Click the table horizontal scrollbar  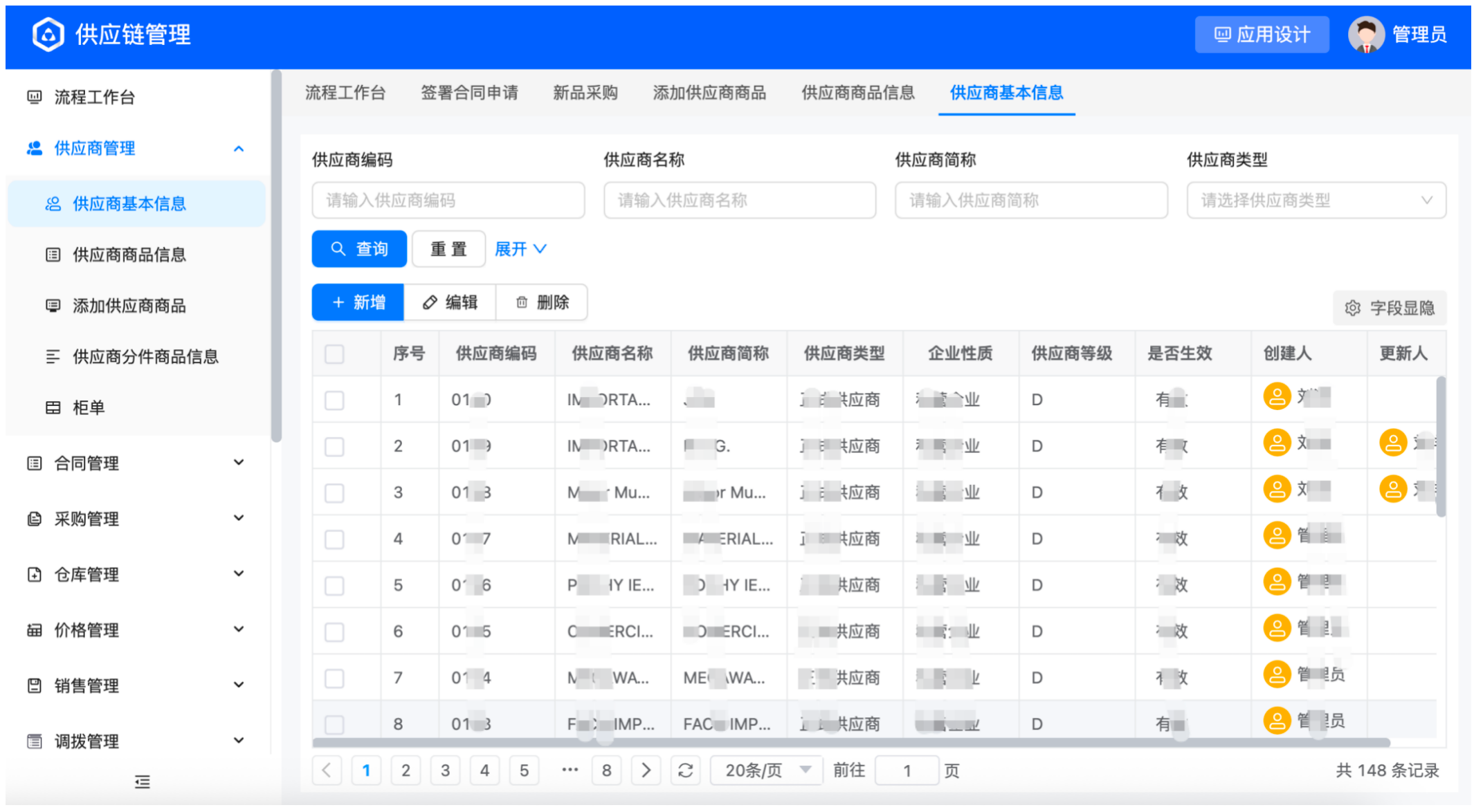(x=851, y=742)
